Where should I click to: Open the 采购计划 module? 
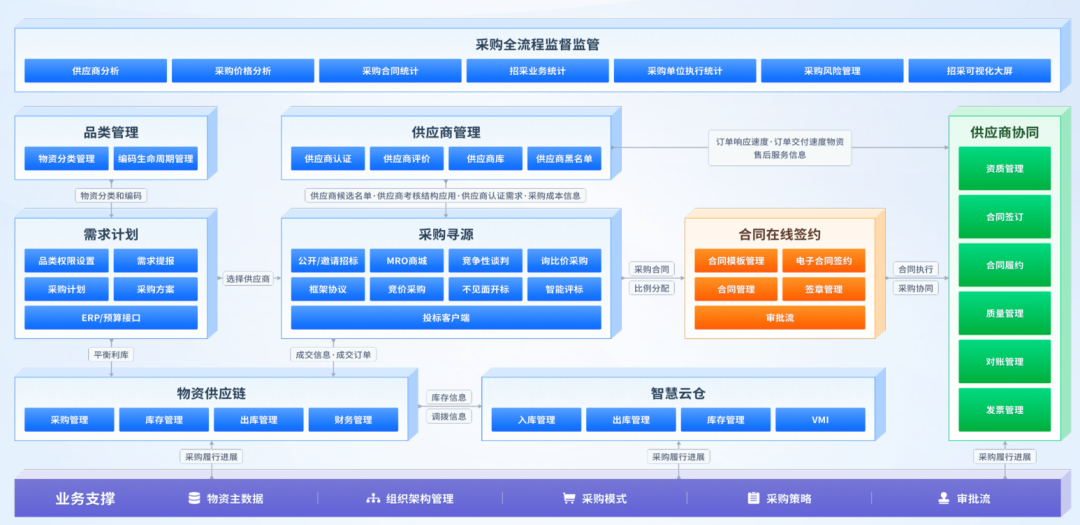click(x=67, y=289)
